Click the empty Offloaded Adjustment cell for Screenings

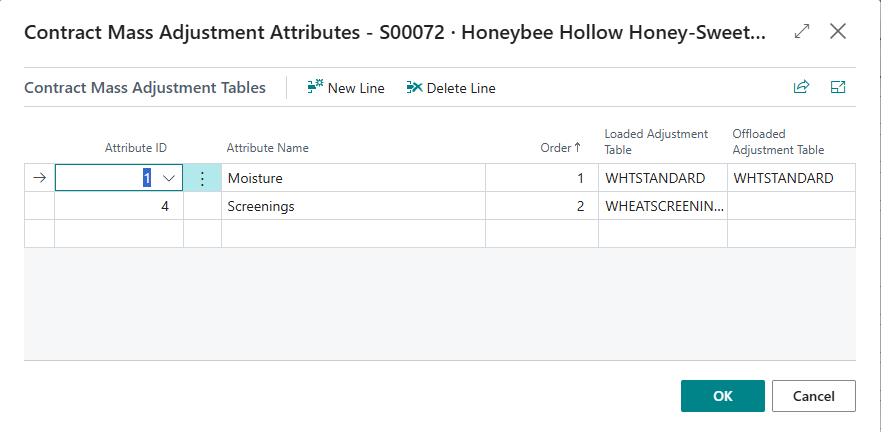click(790, 206)
